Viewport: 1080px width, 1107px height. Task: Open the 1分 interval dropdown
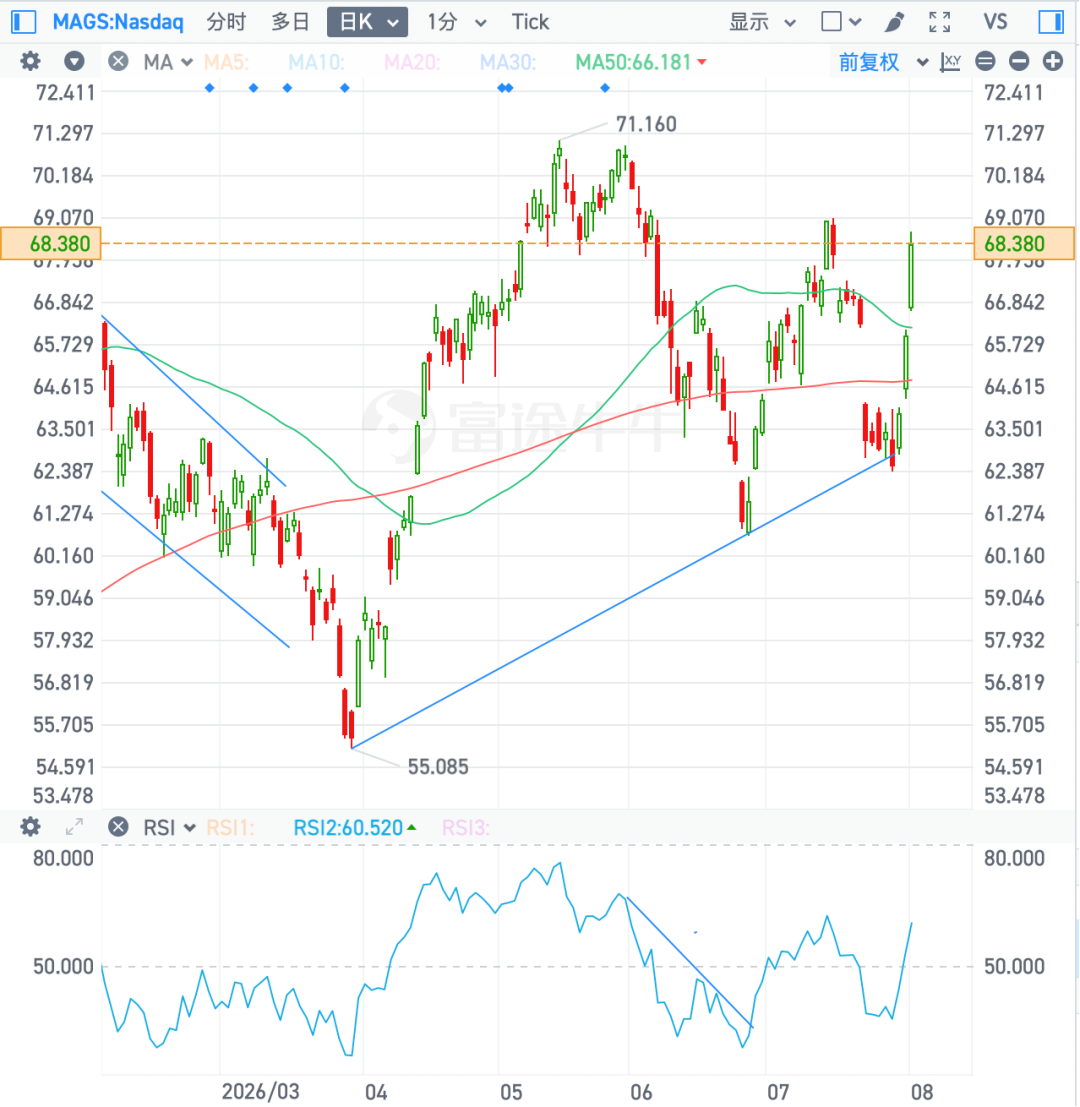[x=457, y=22]
